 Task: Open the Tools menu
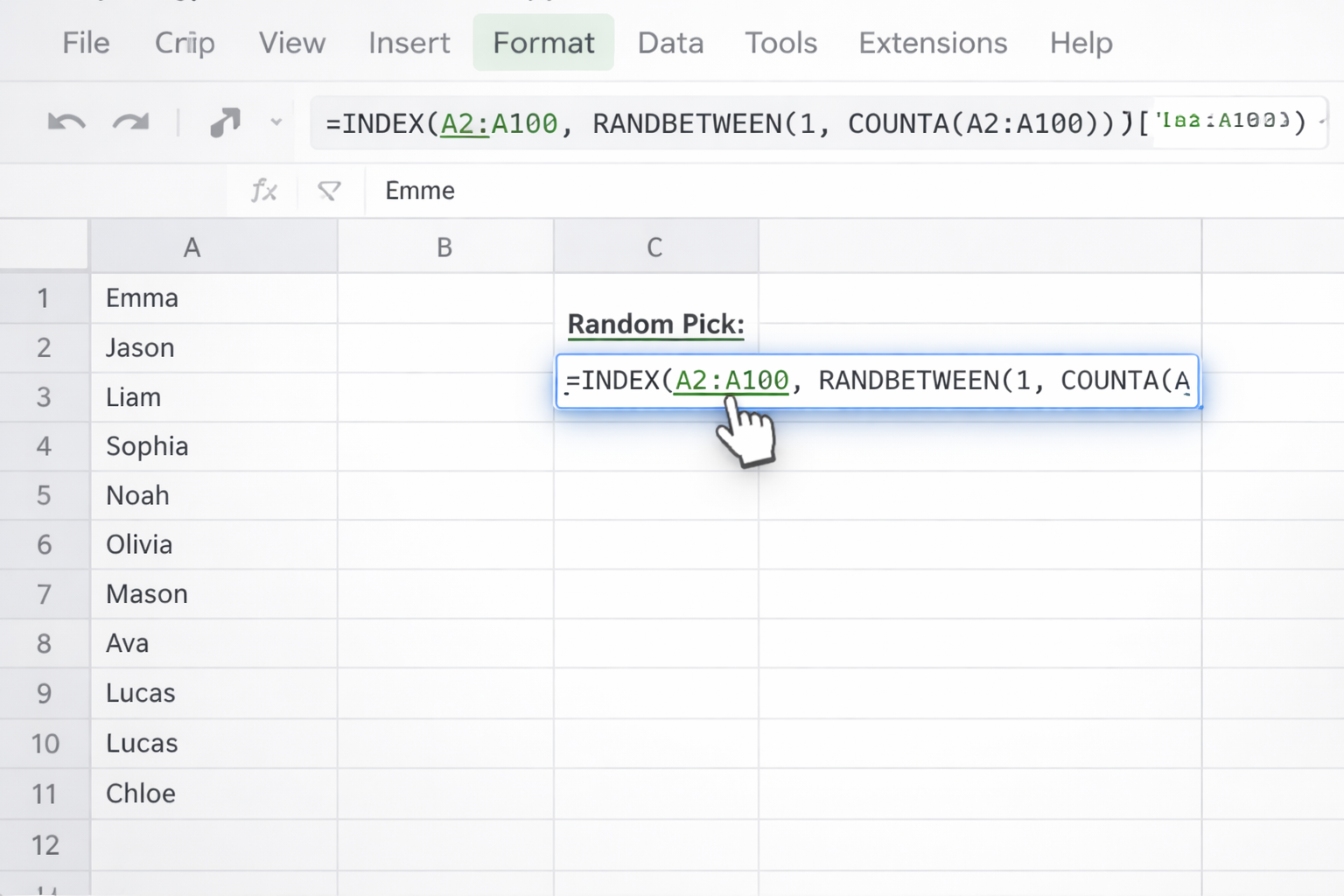tap(780, 43)
